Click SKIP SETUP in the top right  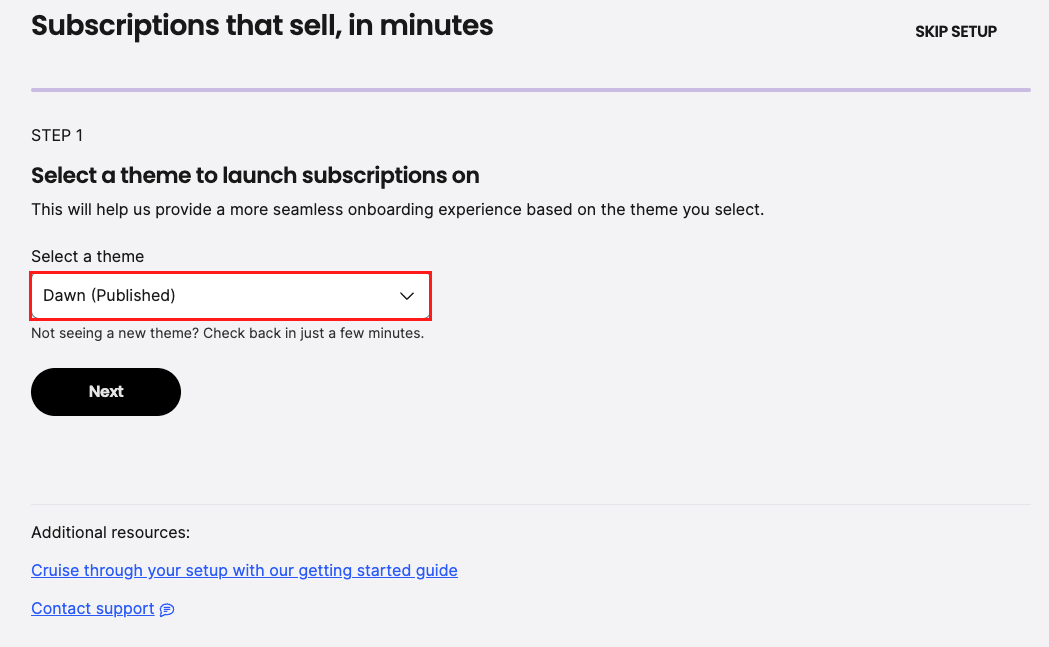955,31
